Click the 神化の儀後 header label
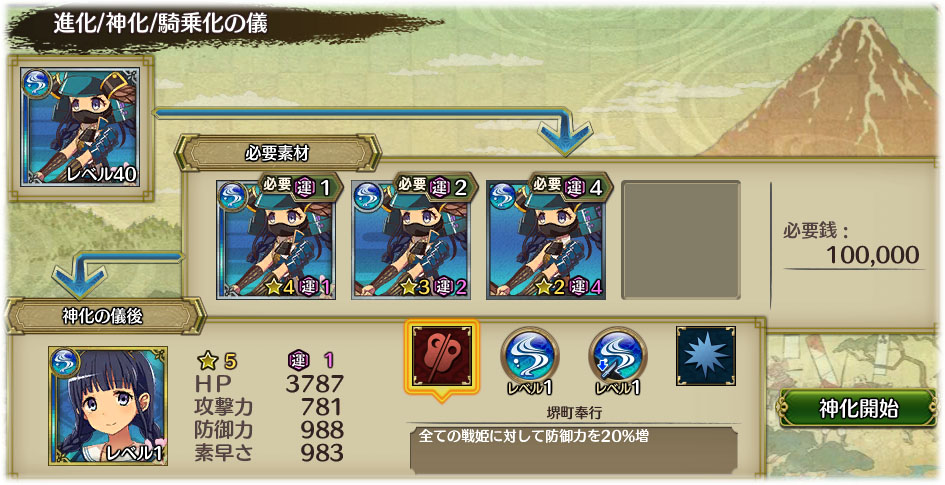Image resolution: width=945 pixels, height=485 pixels. [102, 316]
